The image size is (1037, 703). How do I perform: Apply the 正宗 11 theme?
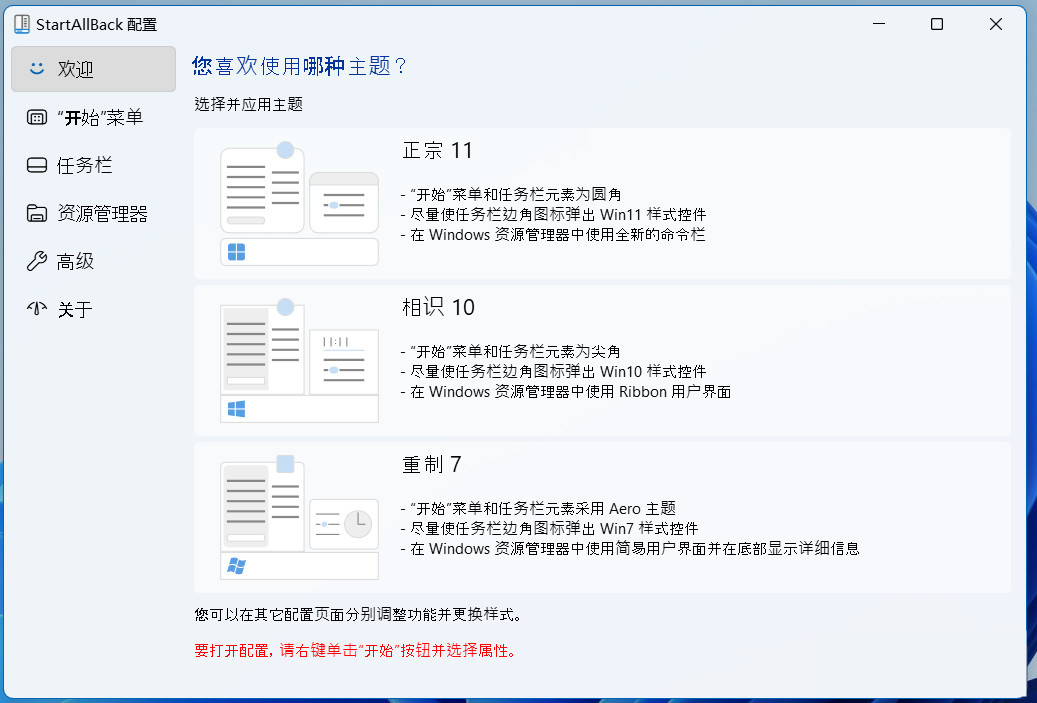click(x=602, y=203)
